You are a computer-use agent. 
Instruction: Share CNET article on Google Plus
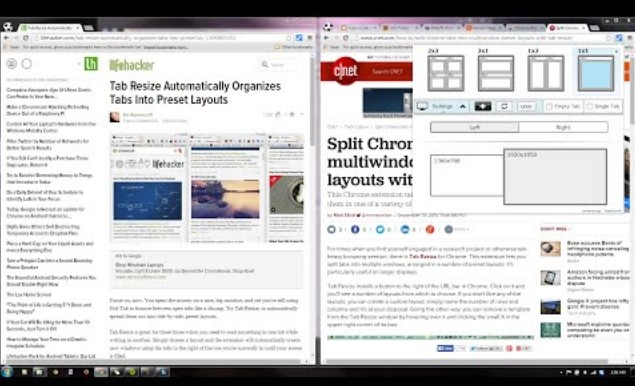(x=430, y=230)
